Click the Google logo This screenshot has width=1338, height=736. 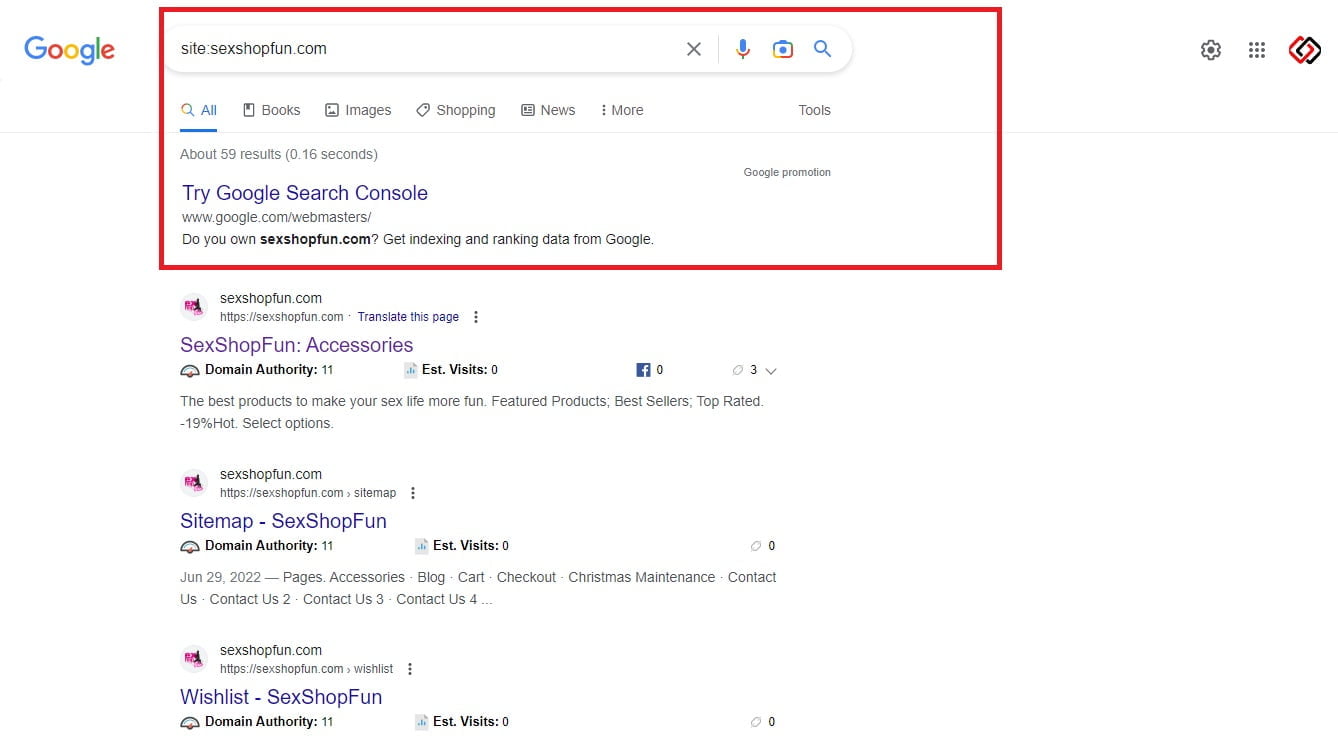69,49
